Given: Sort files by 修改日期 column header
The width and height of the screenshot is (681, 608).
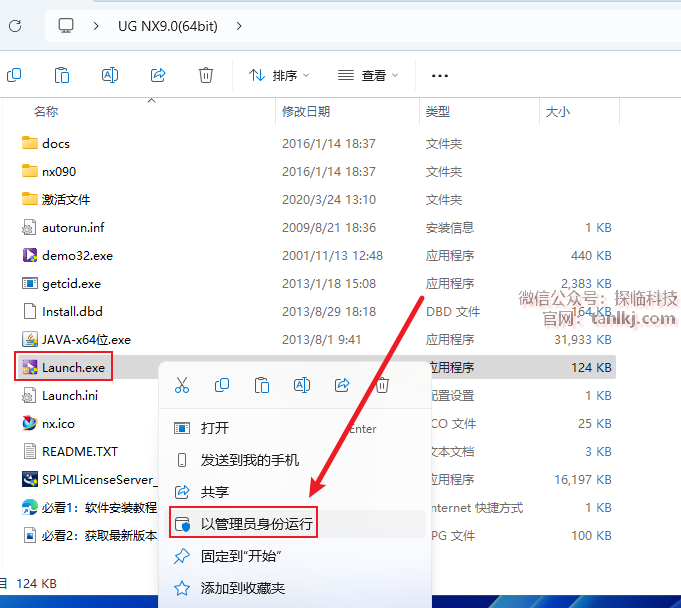Looking at the screenshot, I should tap(306, 112).
